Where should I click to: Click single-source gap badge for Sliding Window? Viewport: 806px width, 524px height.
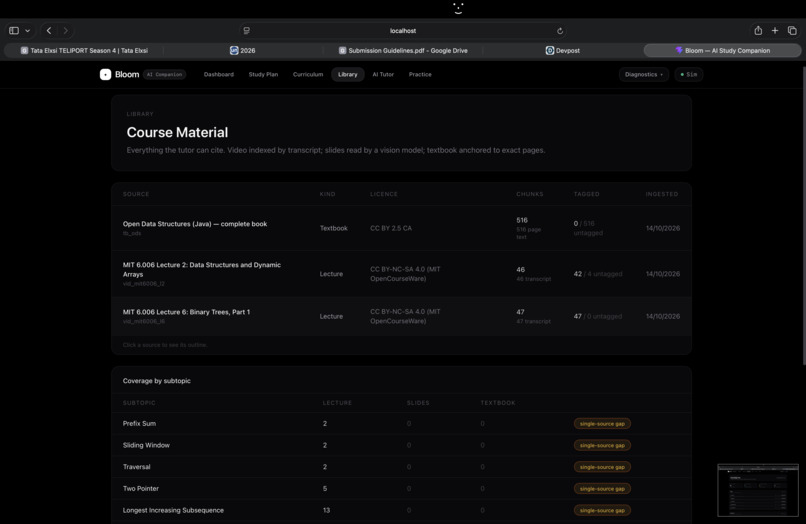[x=602, y=445]
